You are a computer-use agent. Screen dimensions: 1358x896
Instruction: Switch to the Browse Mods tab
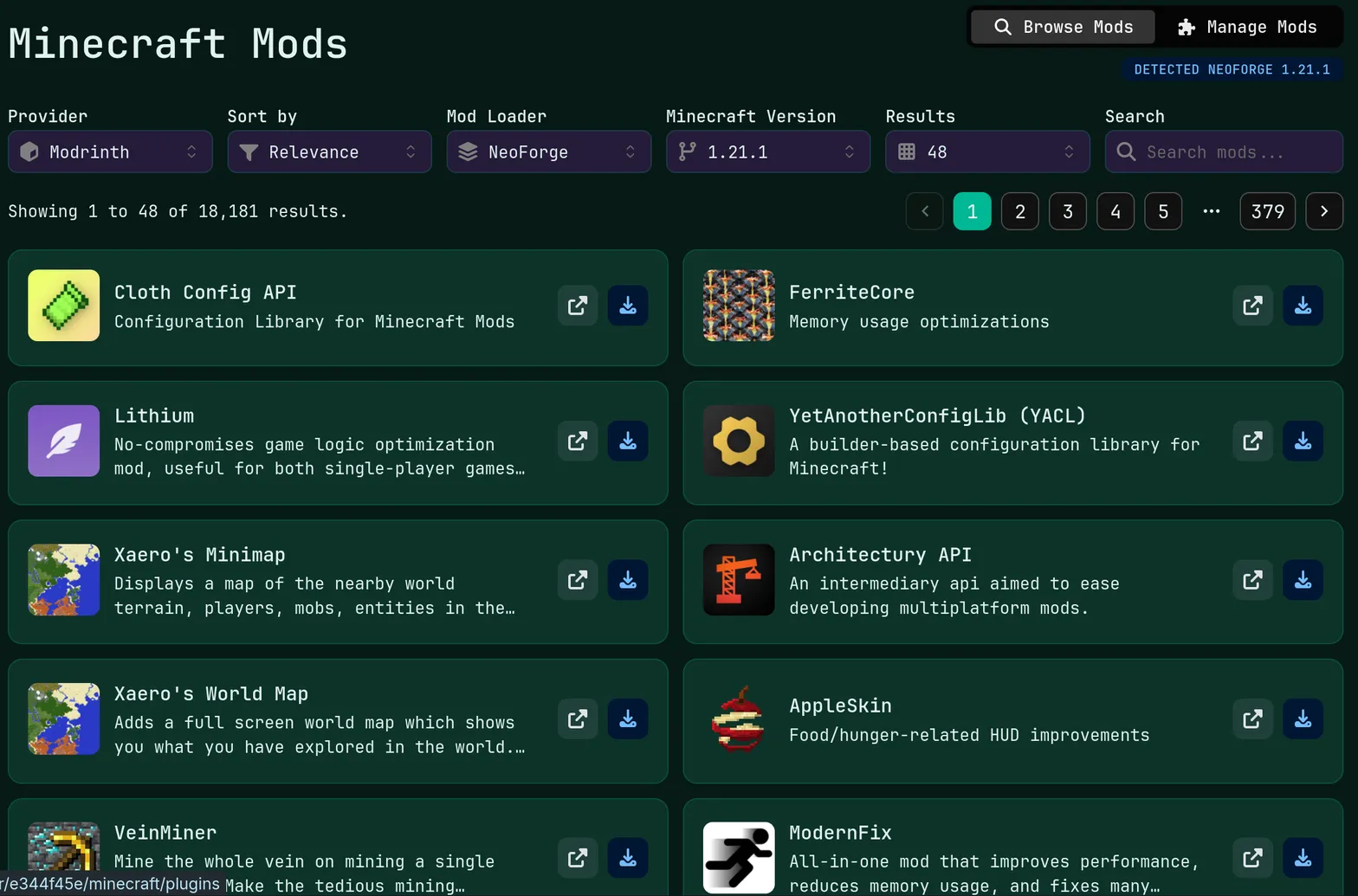tap(1063, 27)
